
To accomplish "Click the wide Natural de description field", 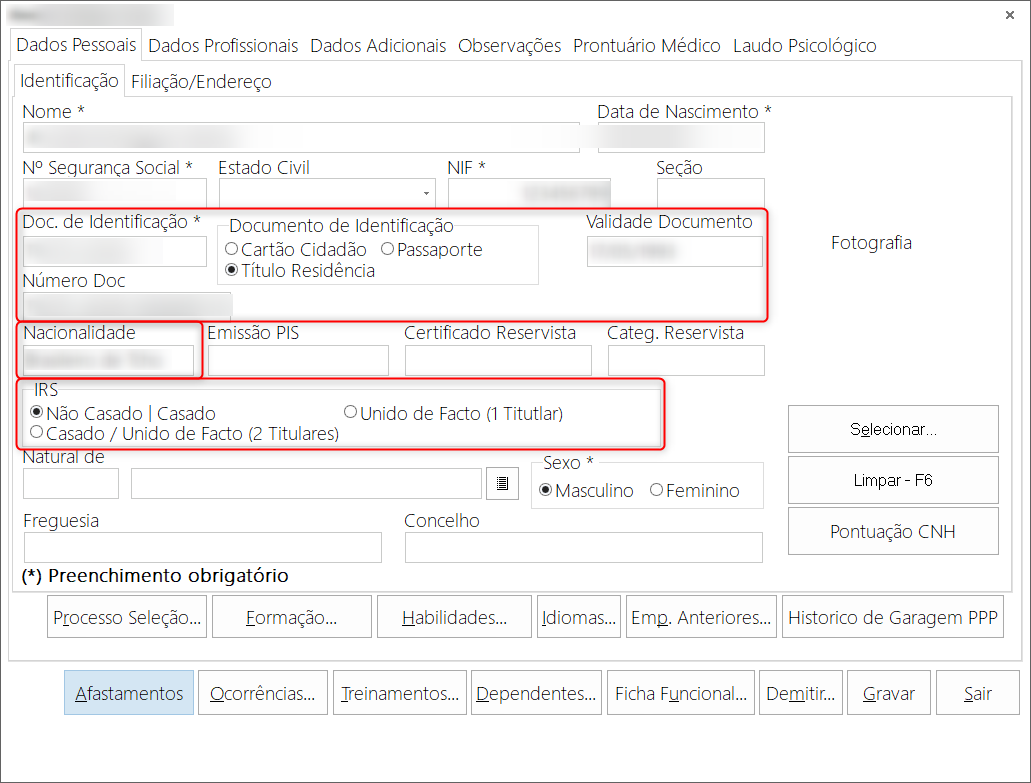I will point(306,483).
